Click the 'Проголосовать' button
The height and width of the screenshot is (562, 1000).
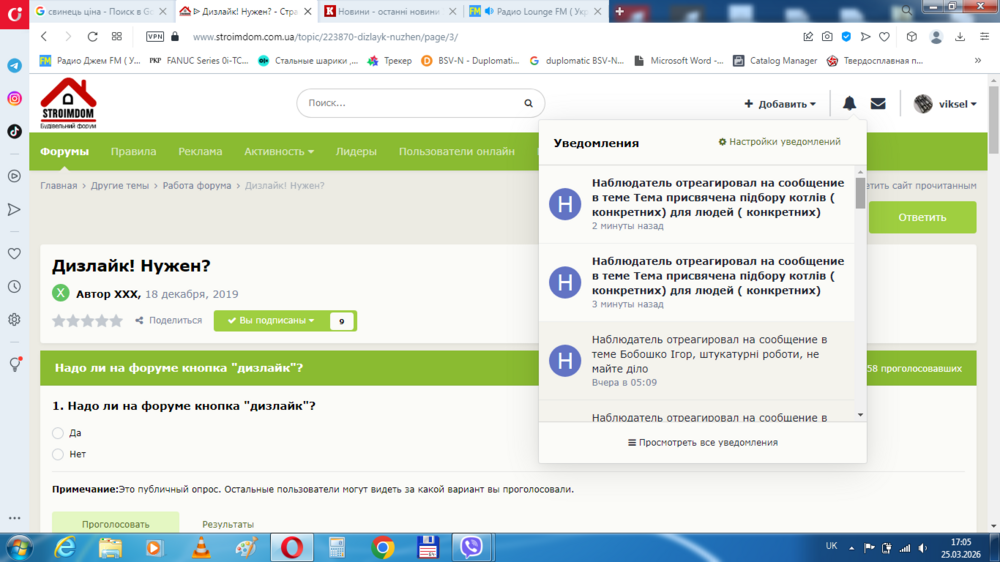pyautogui.click(x=115, y=522)
